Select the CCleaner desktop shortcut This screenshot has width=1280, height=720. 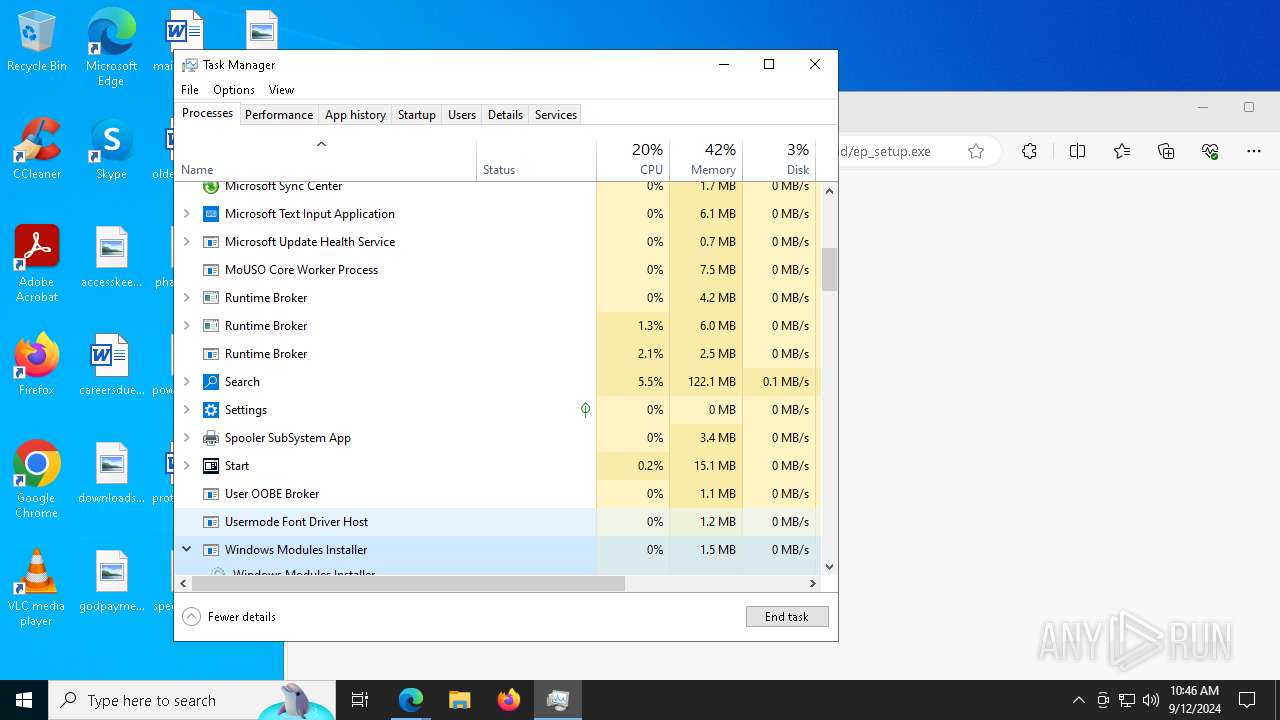point(37,149)
